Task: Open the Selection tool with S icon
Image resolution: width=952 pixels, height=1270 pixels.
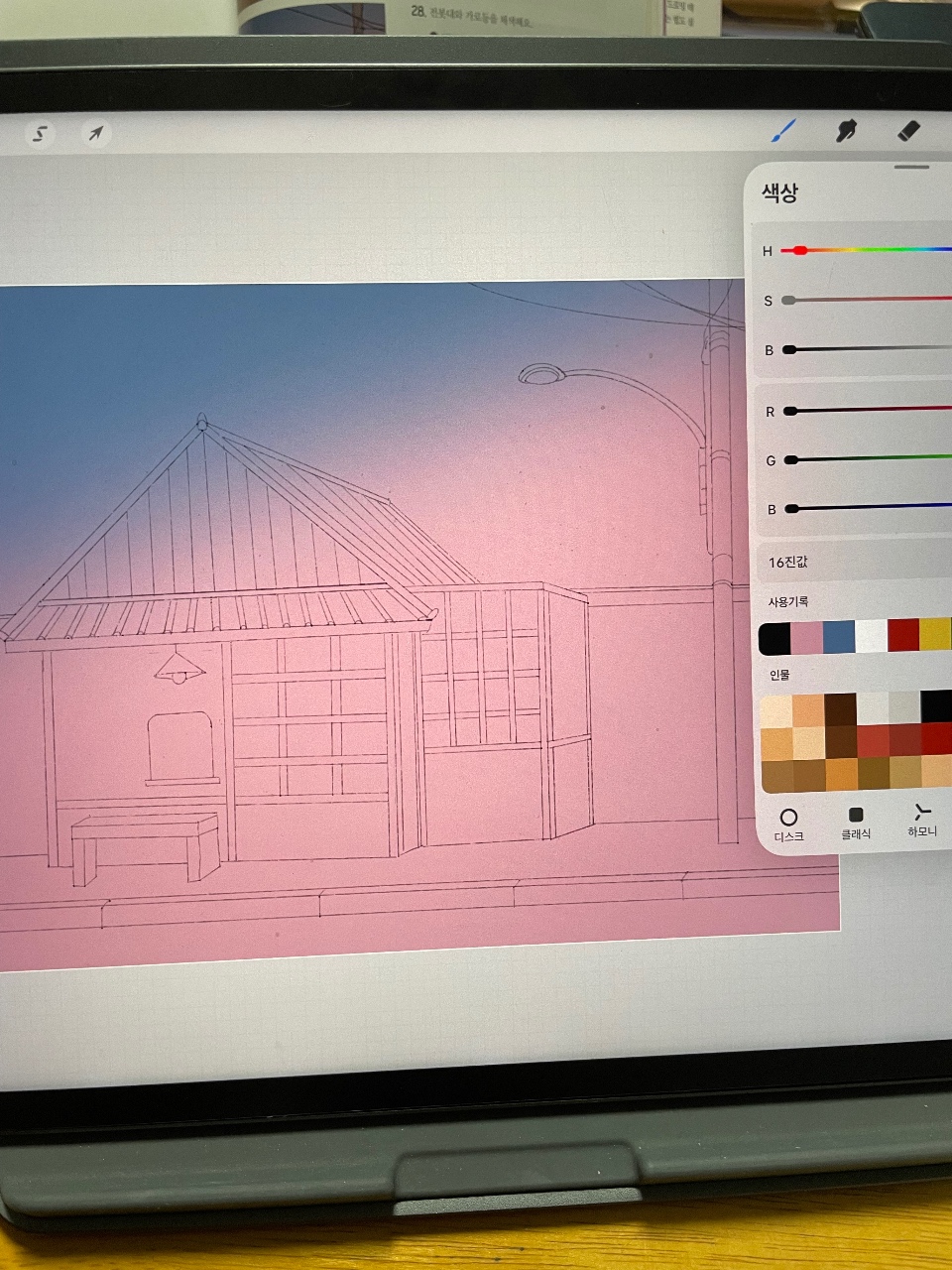Action: pyautogui.click(x=40, y=133)
